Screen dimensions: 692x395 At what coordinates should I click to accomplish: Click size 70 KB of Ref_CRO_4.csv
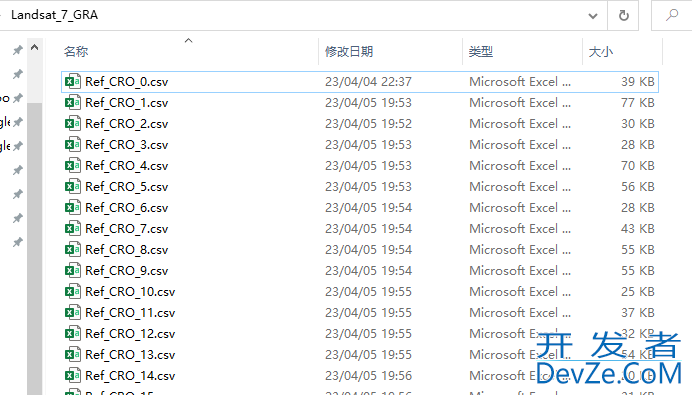[638, 166]
